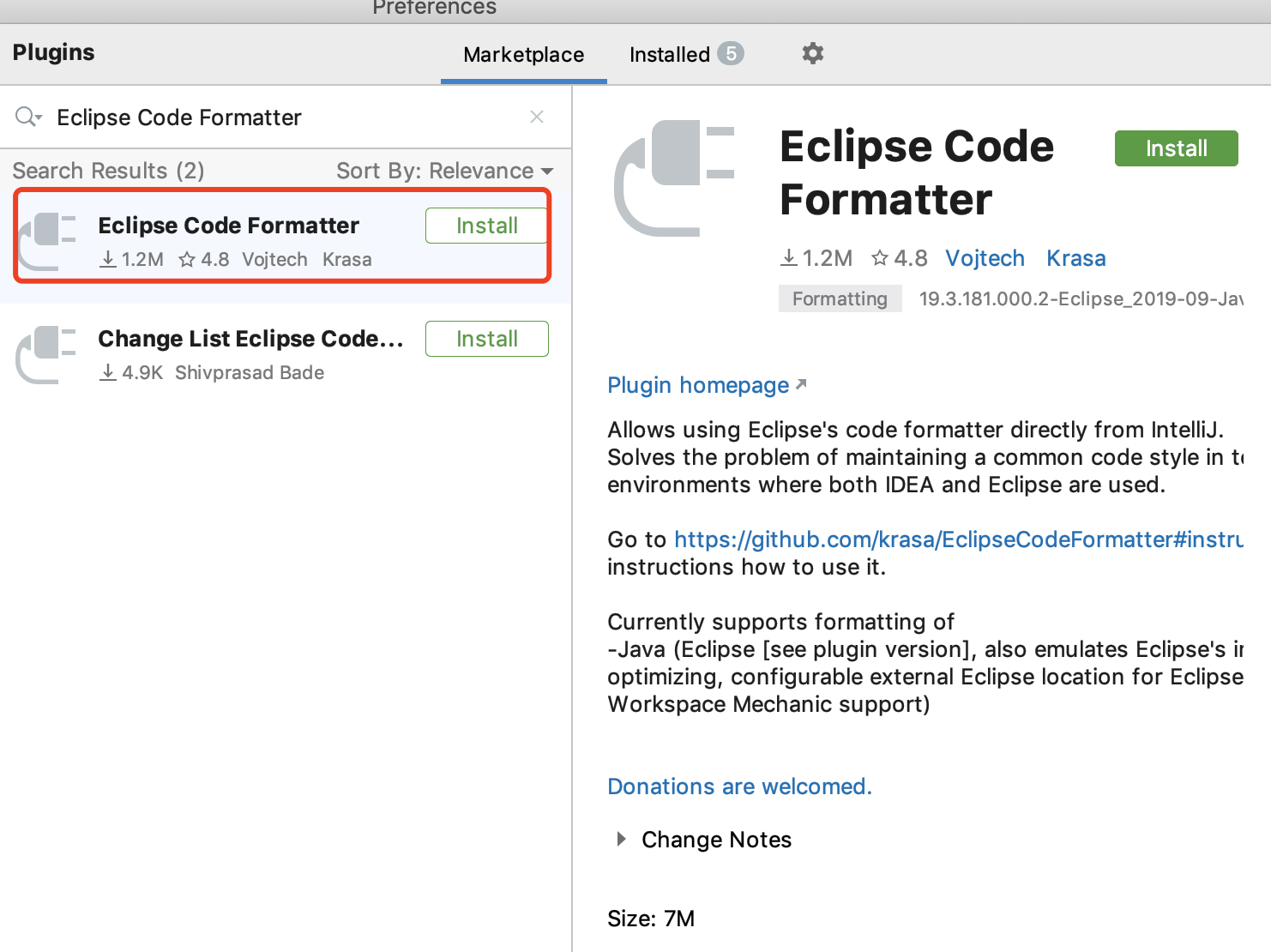
Task: Open the Vojtech author link
Action: [985, 258]
